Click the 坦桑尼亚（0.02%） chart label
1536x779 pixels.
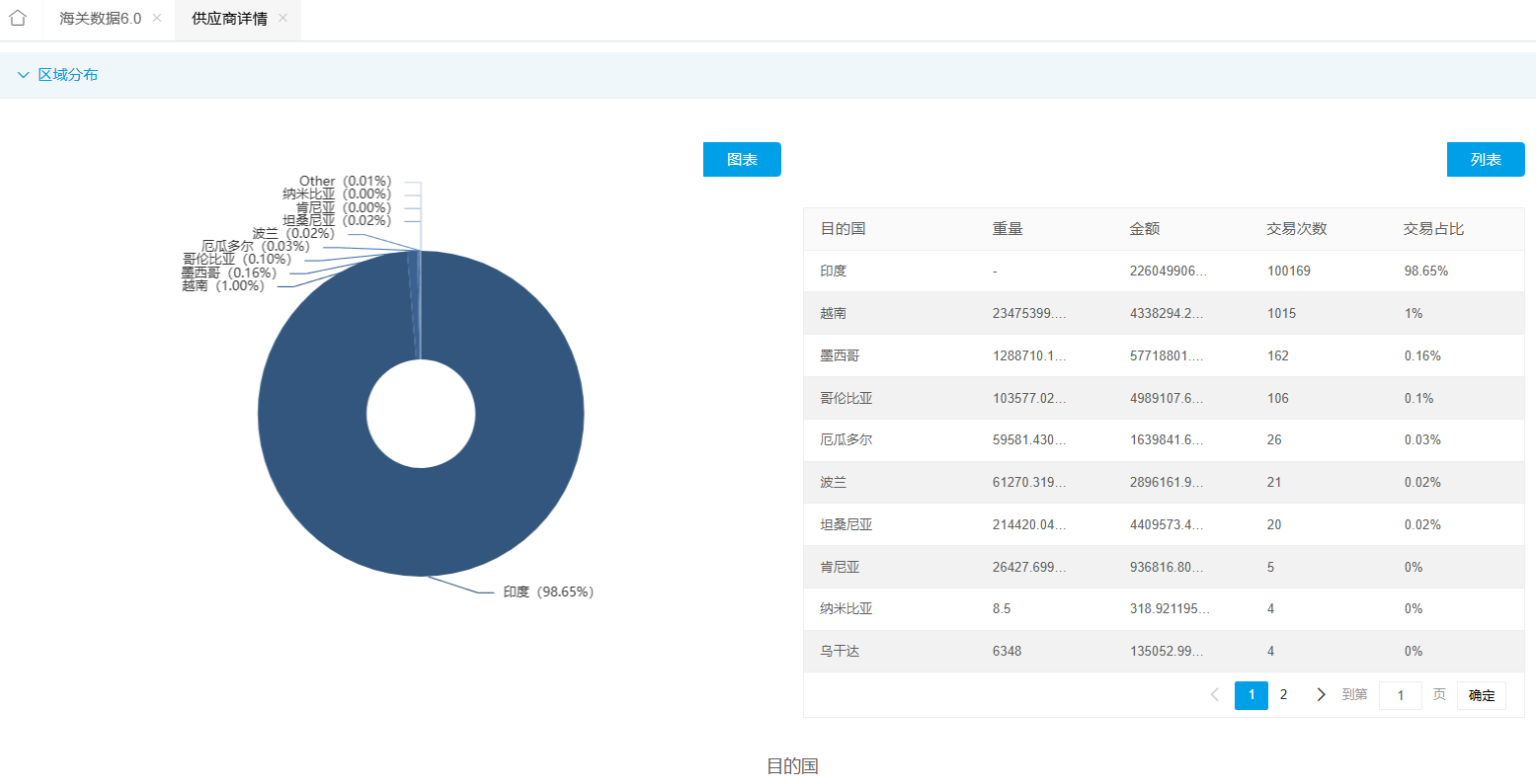click(x=337, y=221)
